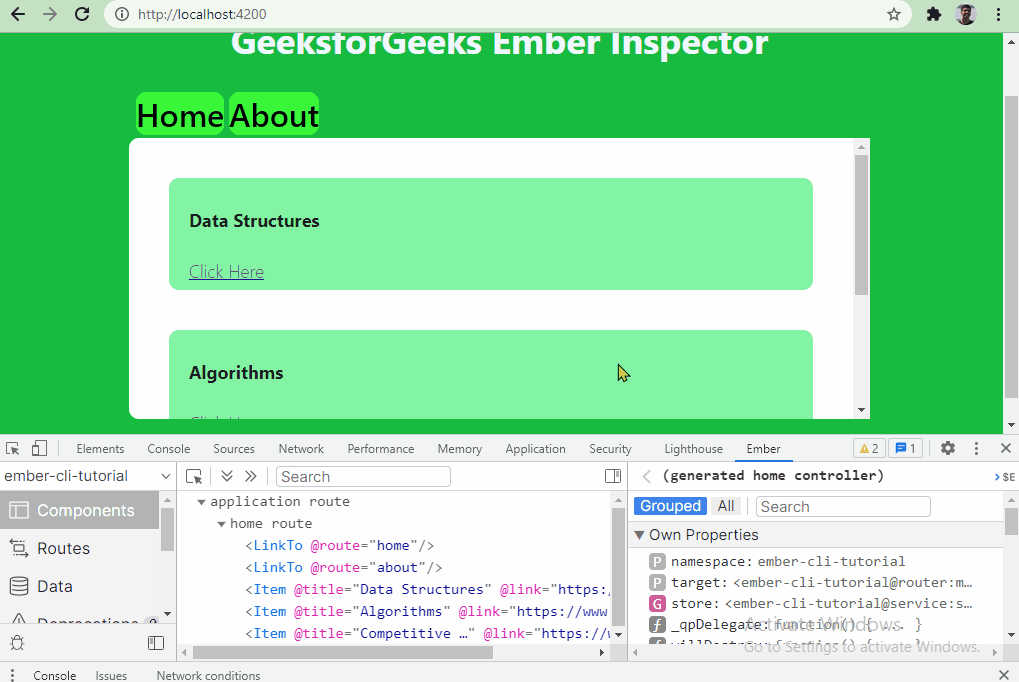1019x682 pixels.
Task: Open the drawer three-dot menu
Action: 12,675
